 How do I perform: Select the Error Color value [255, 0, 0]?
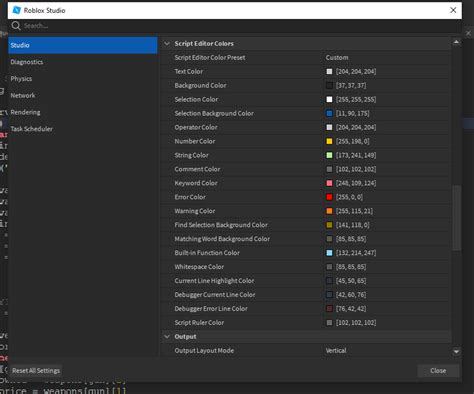[x=349, y=197]
